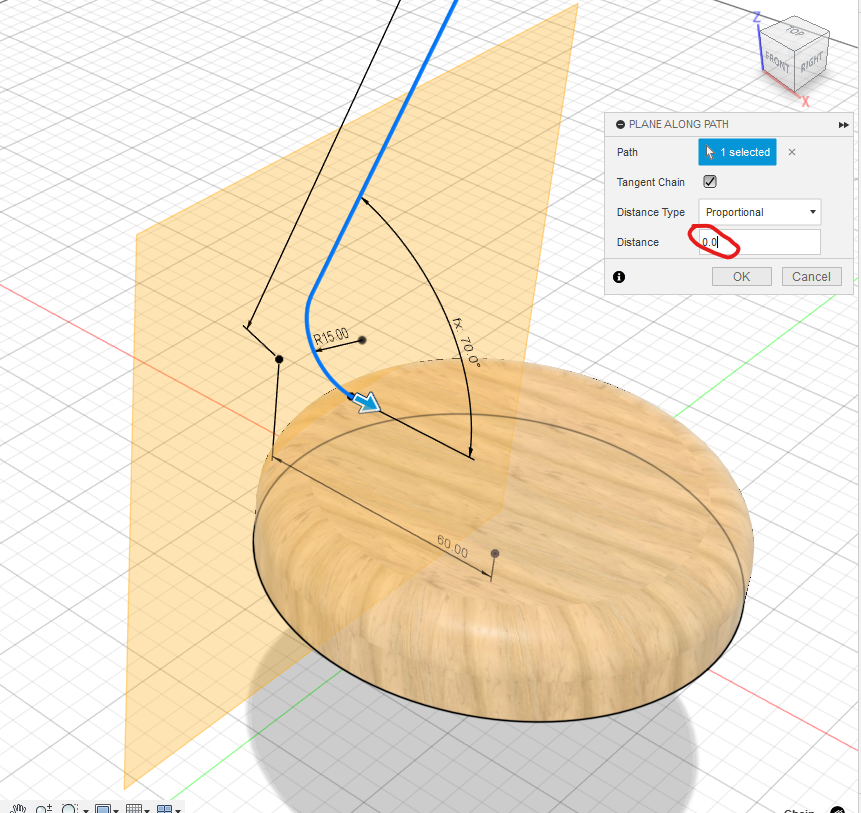Screen dimensions: 861x813
Task: Uncheck the Tangent Chain checkbox
Action: [710, 182]
